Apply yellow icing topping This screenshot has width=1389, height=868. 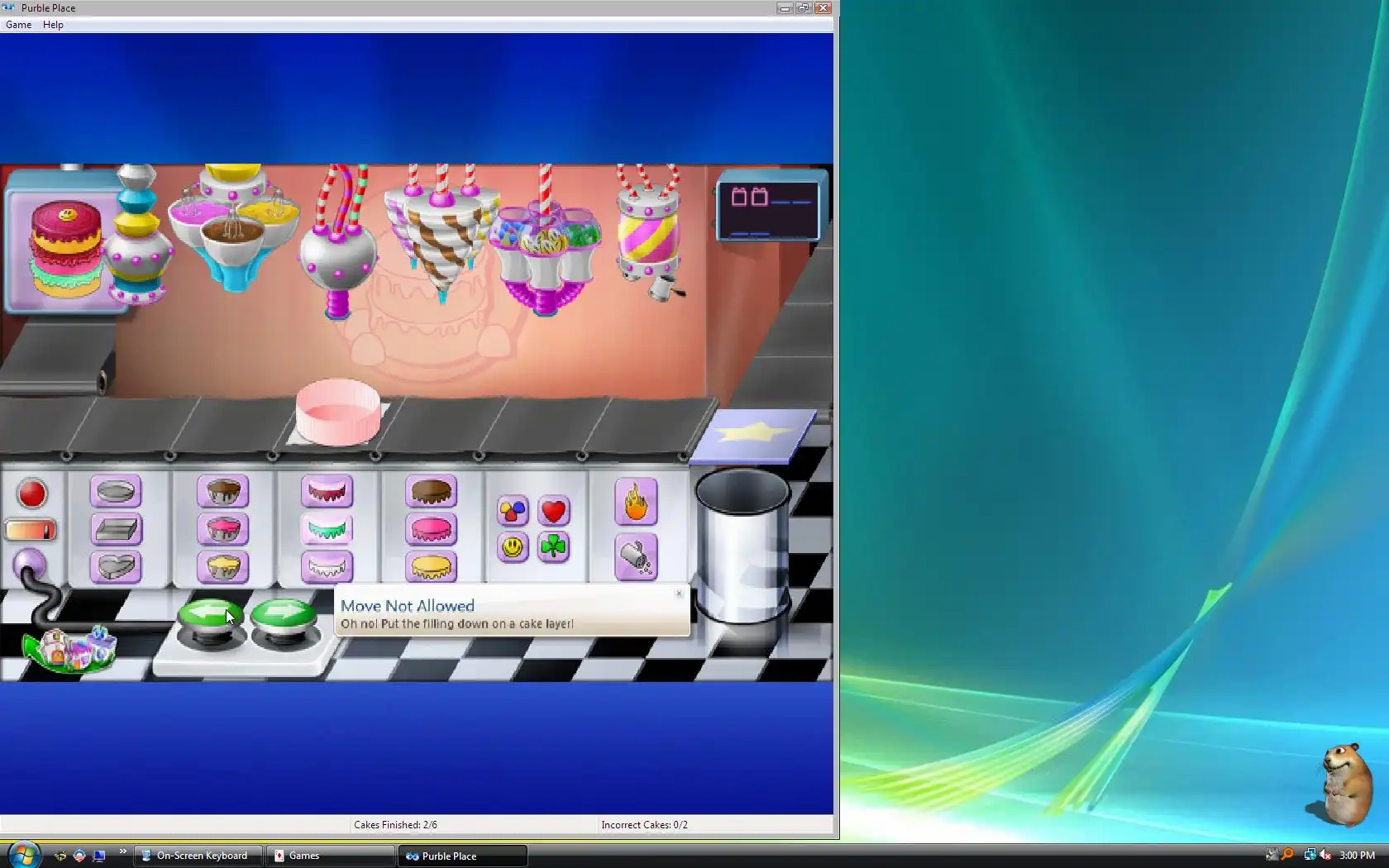pyautogui.click(x=432, y=567)
